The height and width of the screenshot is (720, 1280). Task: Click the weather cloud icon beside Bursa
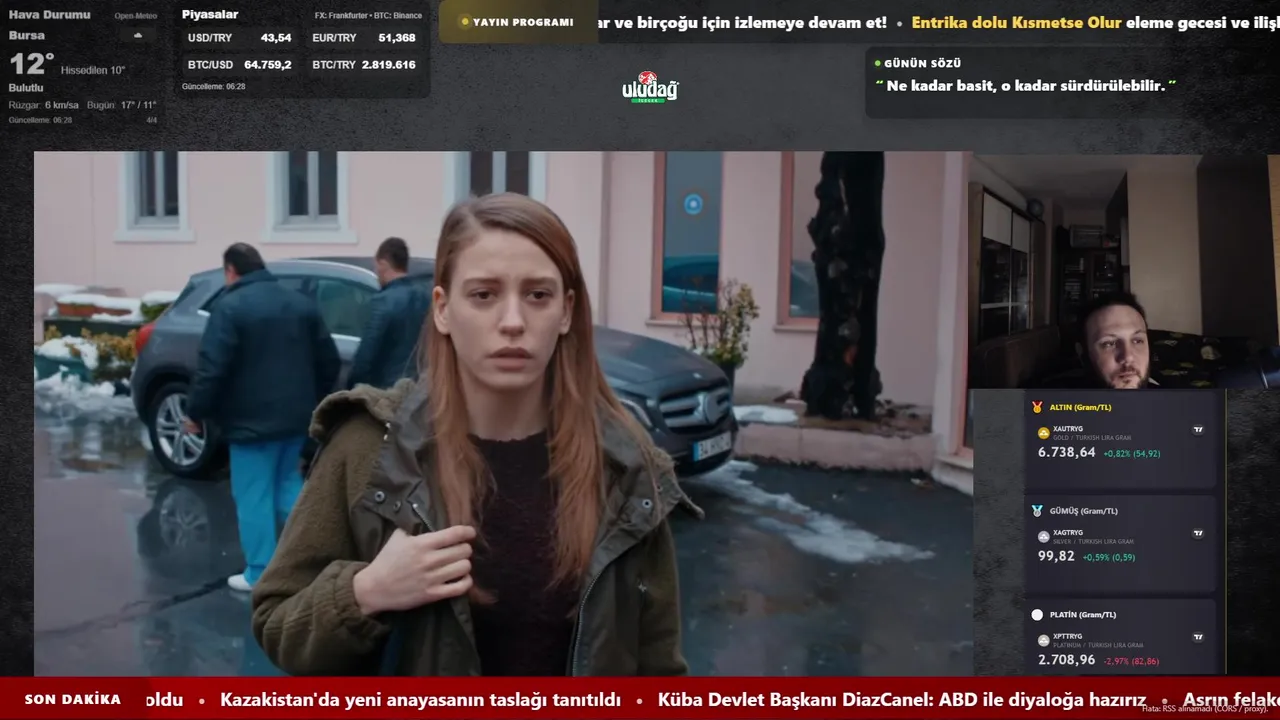(138, 35)
